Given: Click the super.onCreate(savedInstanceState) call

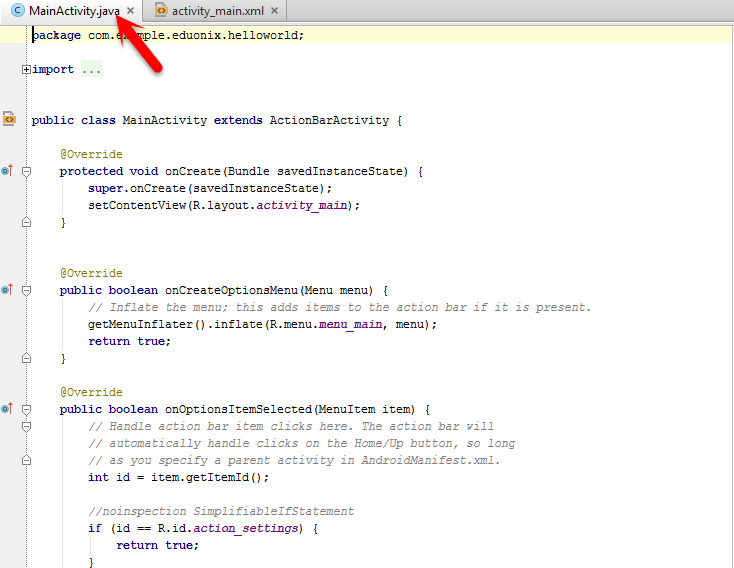Looking at the screenshot, I should pyautogui.click(x=210, y=188).
